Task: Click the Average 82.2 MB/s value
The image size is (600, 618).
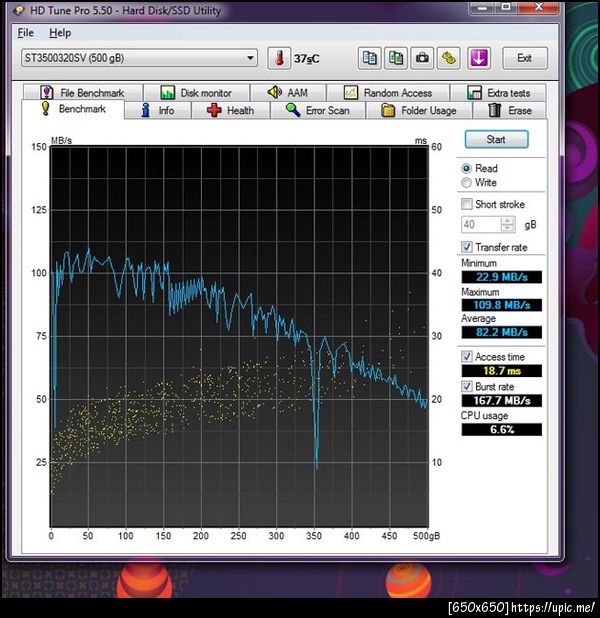Action: [501, 332]
